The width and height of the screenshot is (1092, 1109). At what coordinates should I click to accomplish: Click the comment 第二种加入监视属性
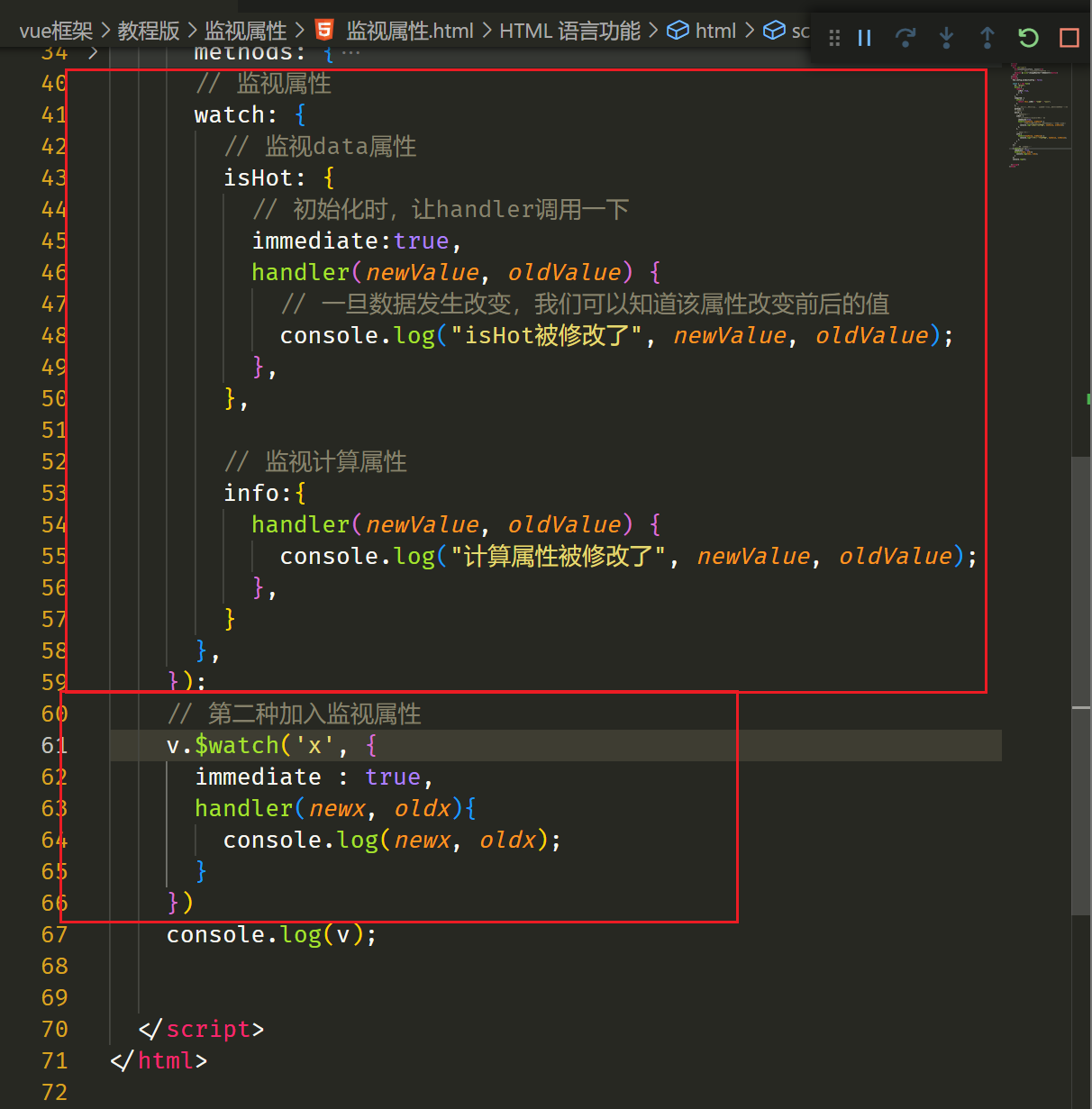(295, 714)
